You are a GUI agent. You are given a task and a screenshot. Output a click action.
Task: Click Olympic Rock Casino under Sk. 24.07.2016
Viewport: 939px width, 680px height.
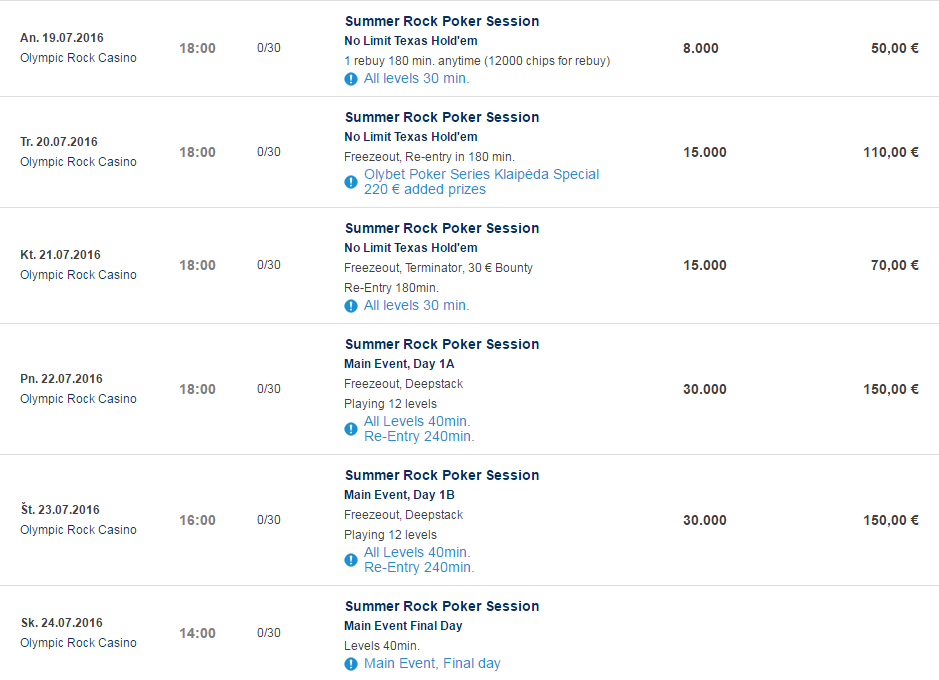pyautogui.click(x=78, y=643)
